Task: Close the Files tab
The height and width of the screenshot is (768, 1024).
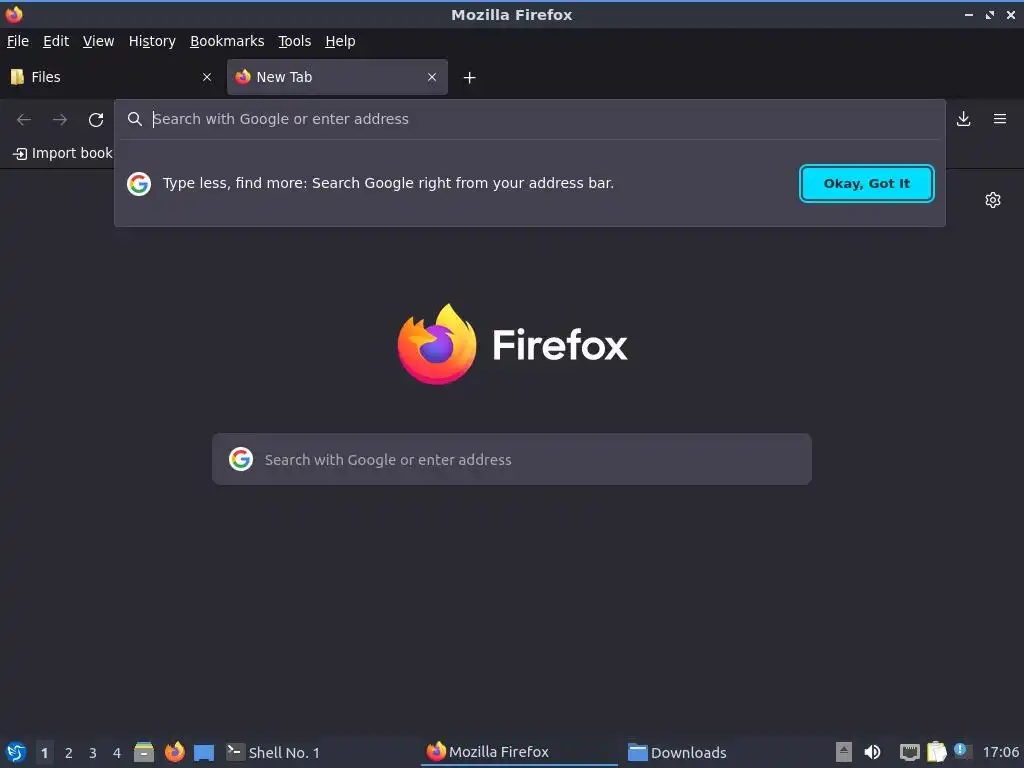Action: tap(207, 77)
